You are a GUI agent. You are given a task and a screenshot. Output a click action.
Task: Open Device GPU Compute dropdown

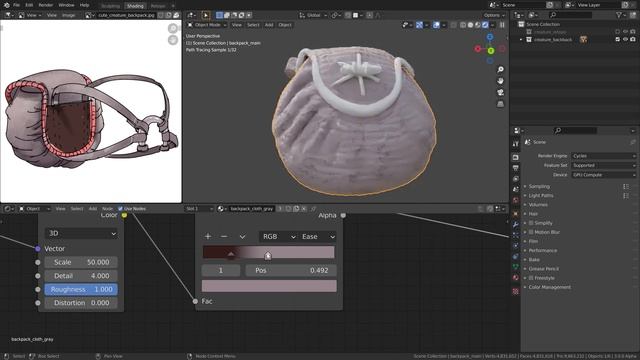tap(603, 175)
